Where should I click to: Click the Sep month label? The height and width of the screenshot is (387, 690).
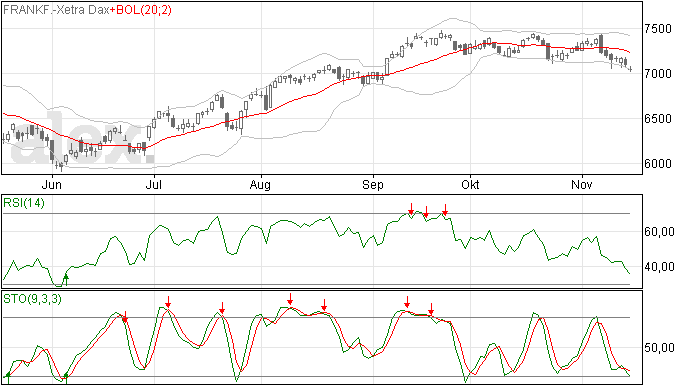click(373, 185)
